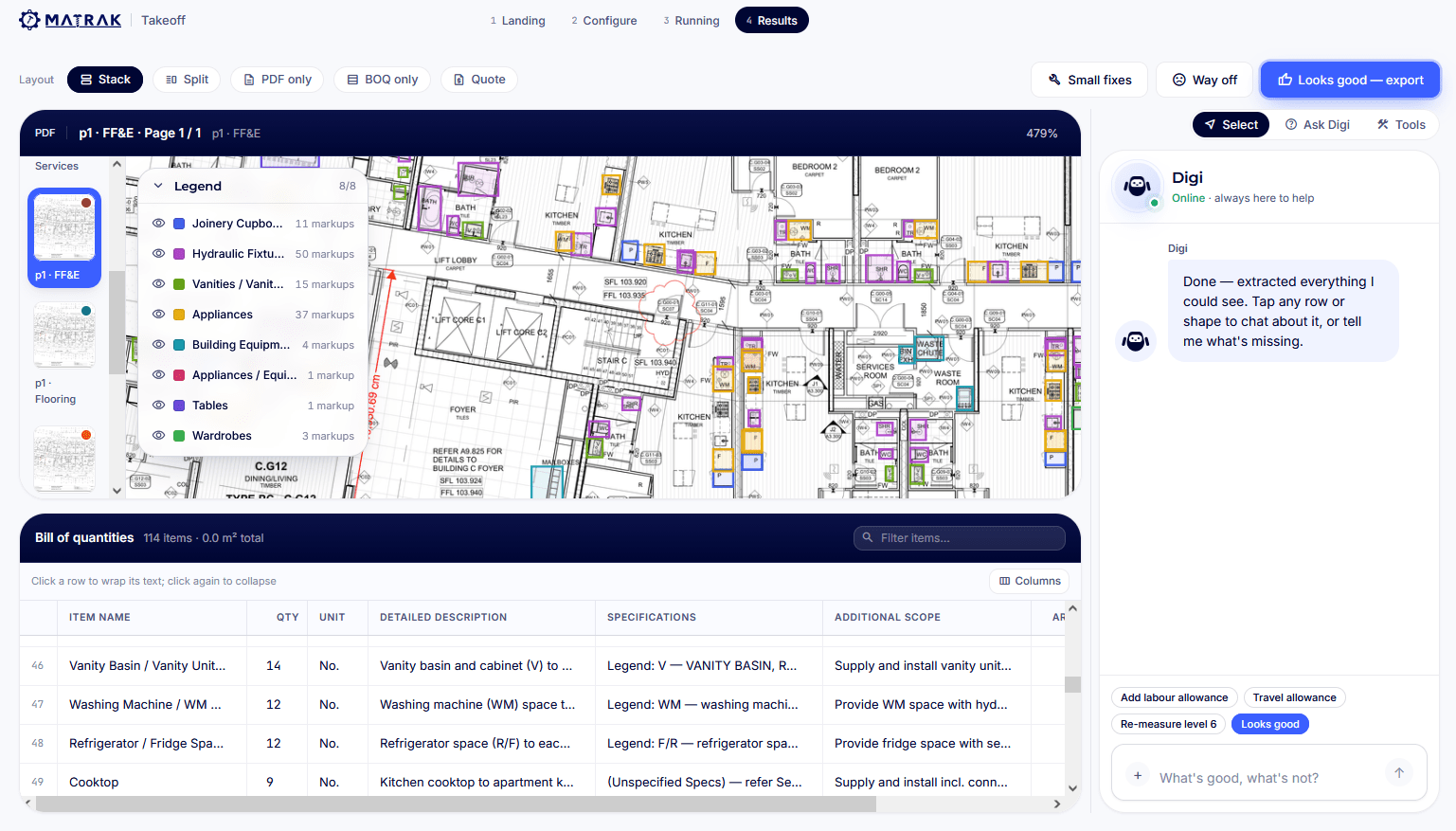1456x831 pixels.
Task: Open the Quote layout
Action: pyautogui.click(x=478, y=80)
